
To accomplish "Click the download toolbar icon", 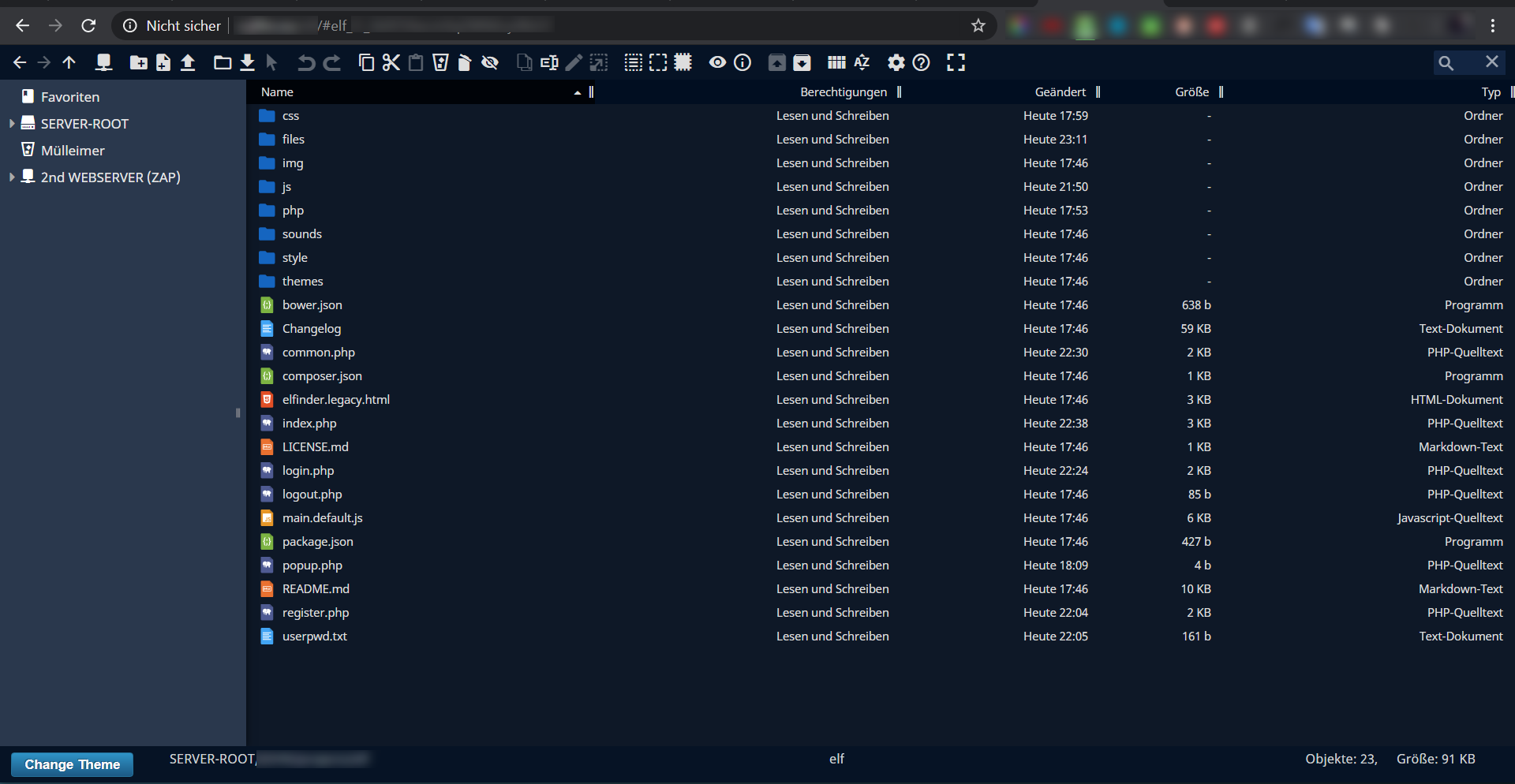I will point(247,62).
